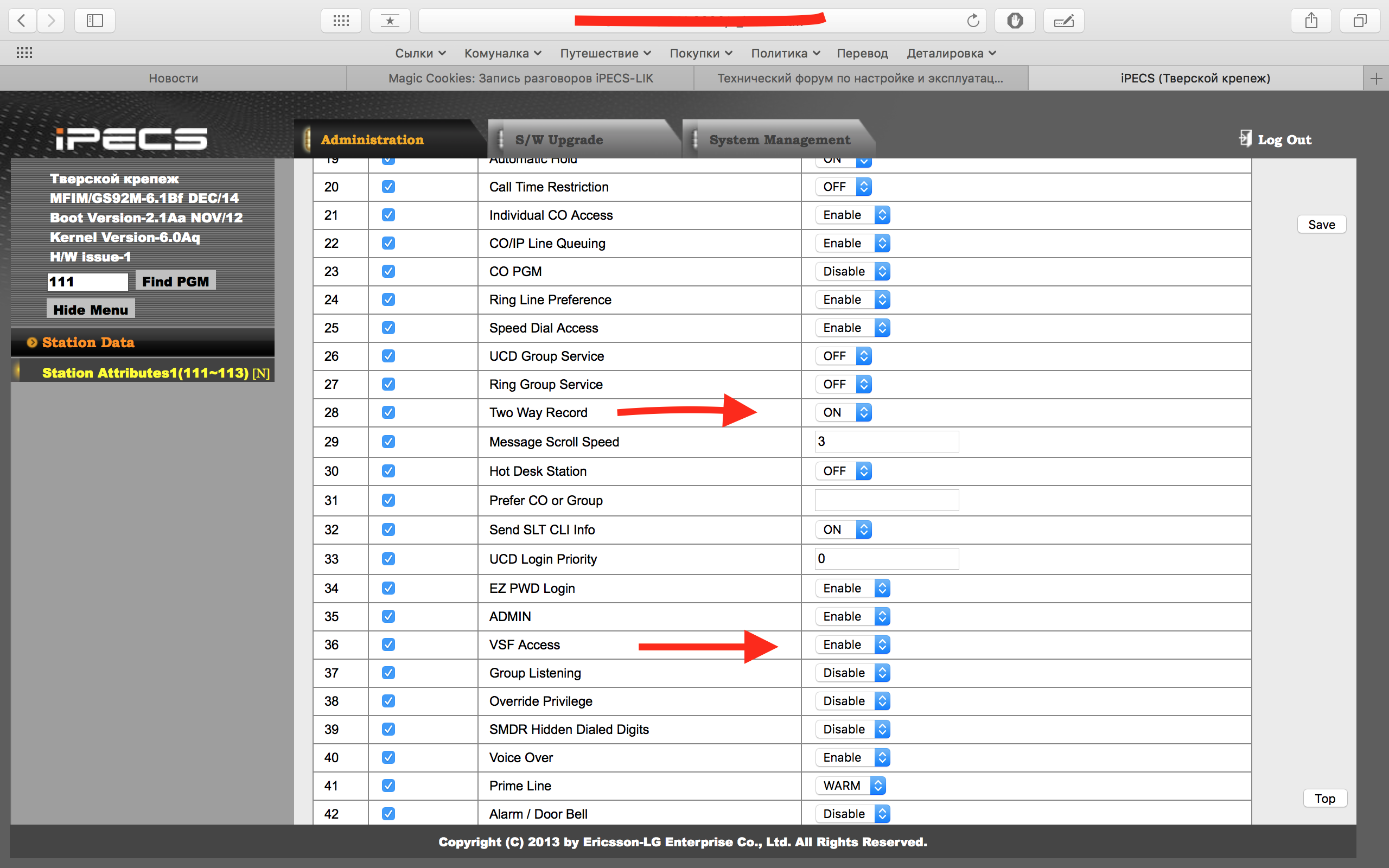Image resolution: width=1389 pixels, height=868 pixels.
Task: Click Log Out link
Action: (1283, 139)
